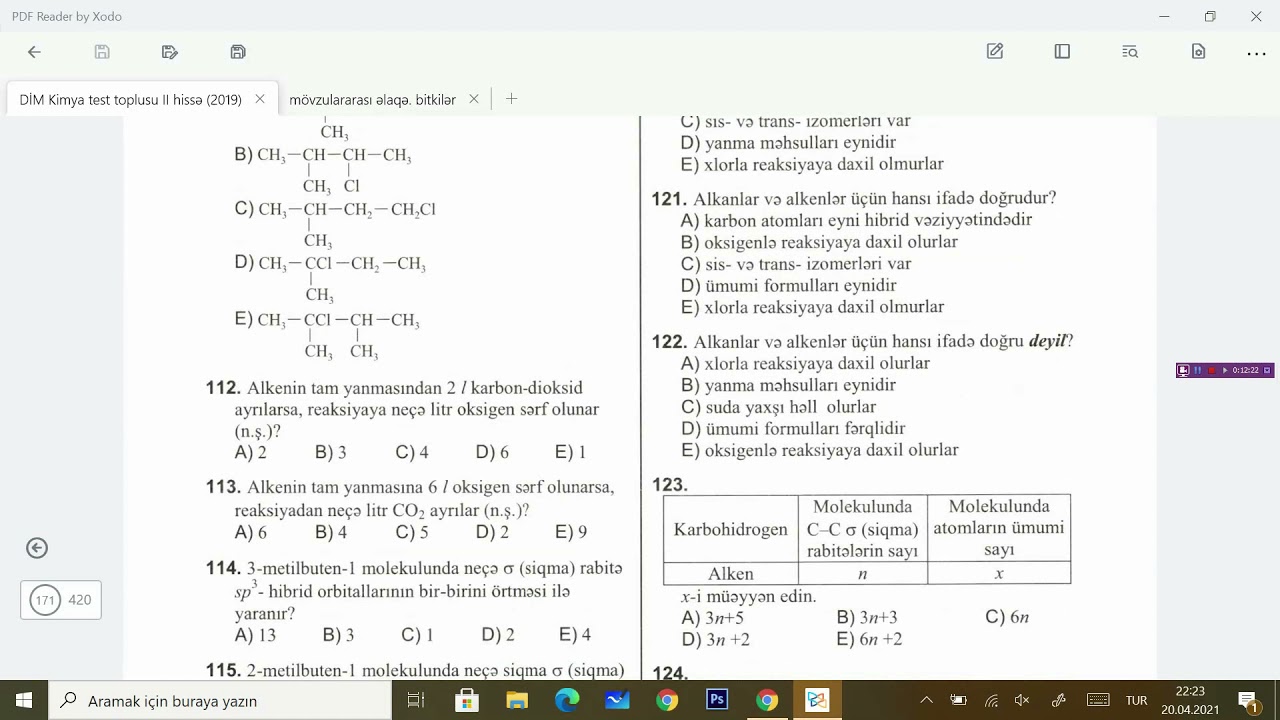Close the mövzulararası əlaqə. bitkilər tab

pos(474,99)
